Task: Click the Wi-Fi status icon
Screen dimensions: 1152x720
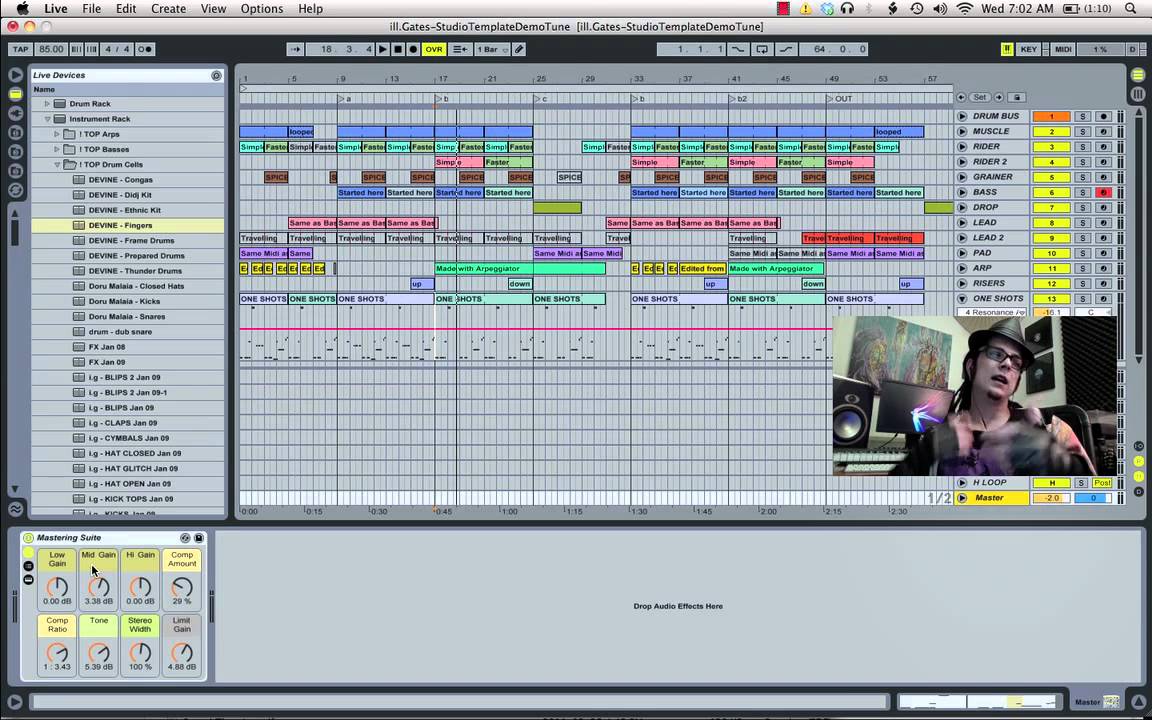Action: (965, 9)
